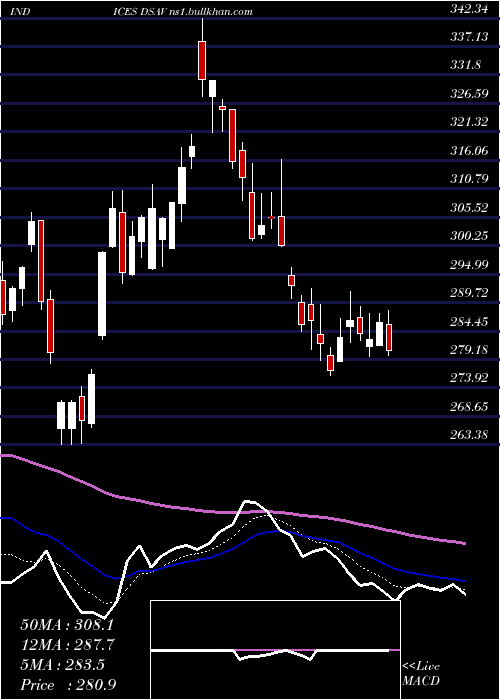Click the 305.52 price axis label
This screenshot has width=500, height=700.
point(468,208)
